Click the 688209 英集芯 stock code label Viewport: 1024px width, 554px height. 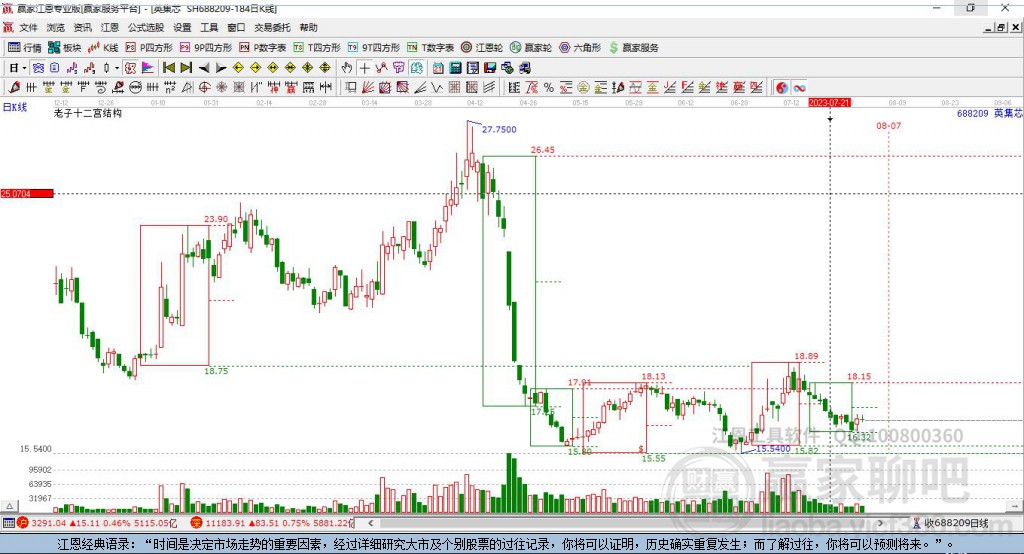click(x=989, y=114)
